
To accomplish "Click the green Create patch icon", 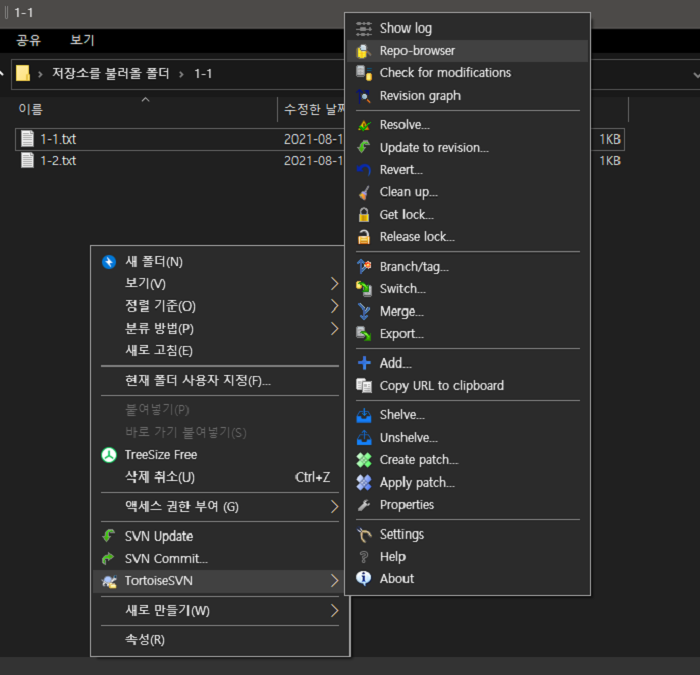I will (x=364, y=460).
